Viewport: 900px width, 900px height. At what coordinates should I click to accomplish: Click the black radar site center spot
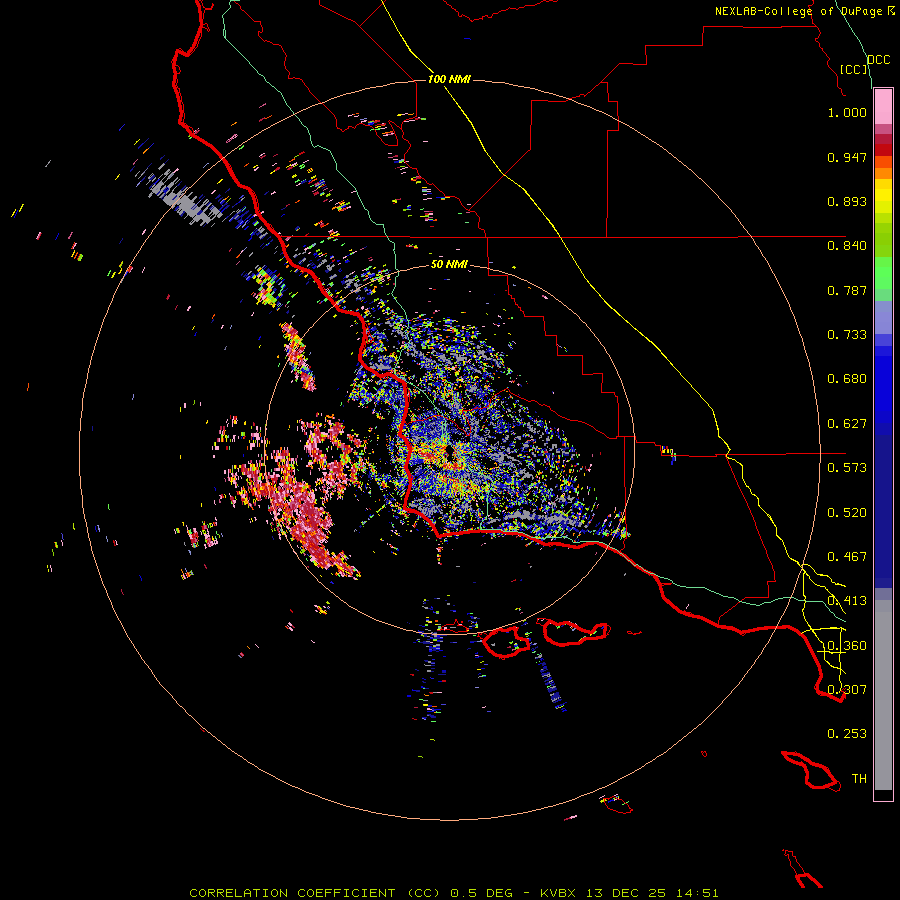tap(449, 454)
